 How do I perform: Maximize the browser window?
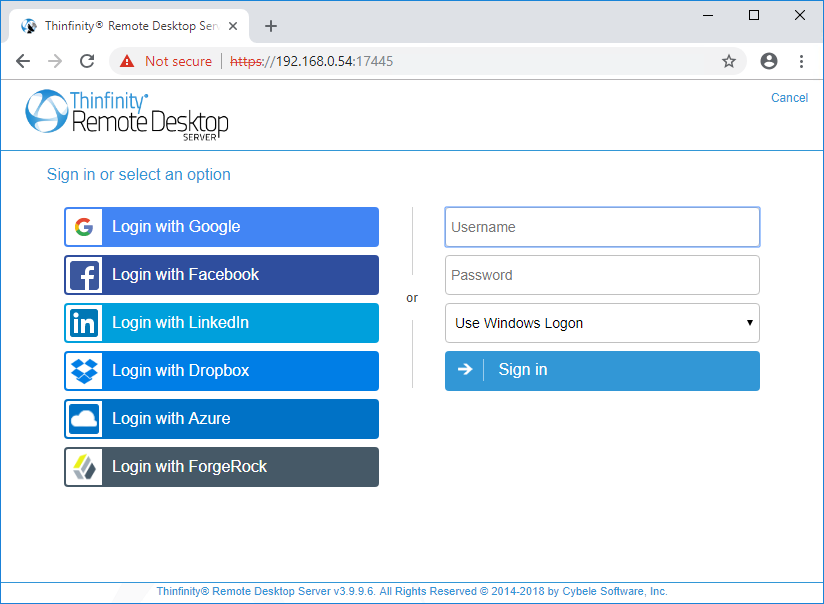tap(754, 15)
